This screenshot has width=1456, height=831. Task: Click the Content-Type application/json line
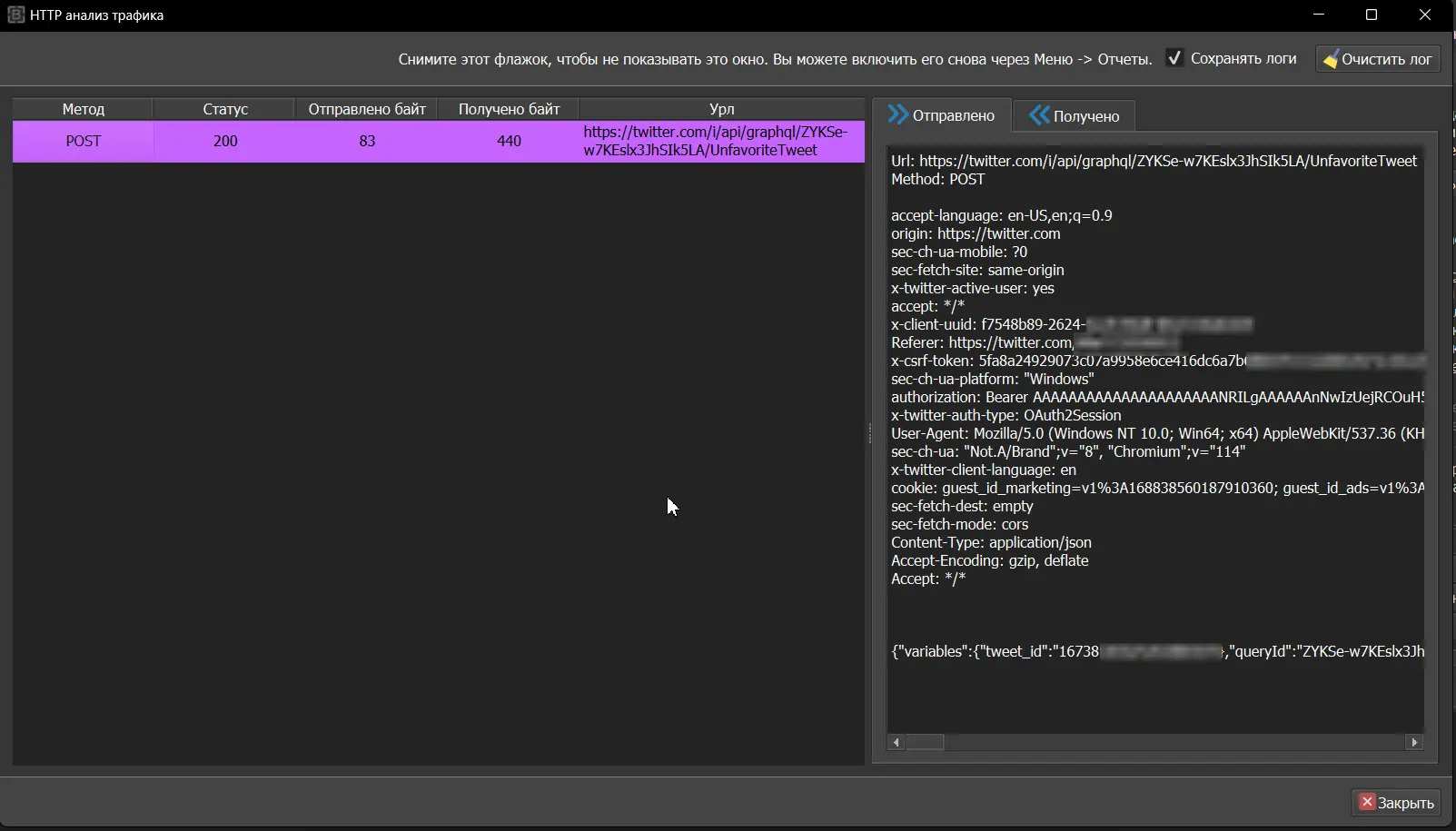[x=991, y=542]
